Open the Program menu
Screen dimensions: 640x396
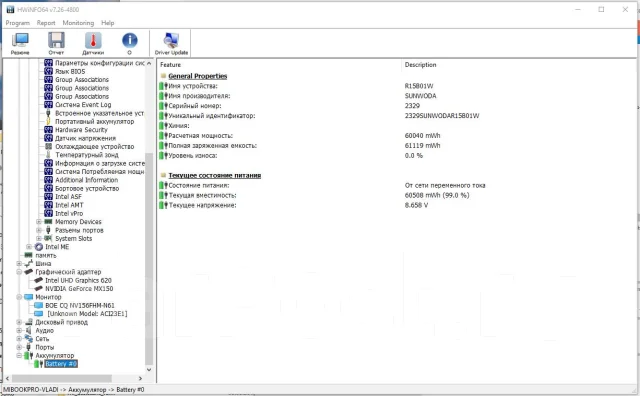coord(18,23)
